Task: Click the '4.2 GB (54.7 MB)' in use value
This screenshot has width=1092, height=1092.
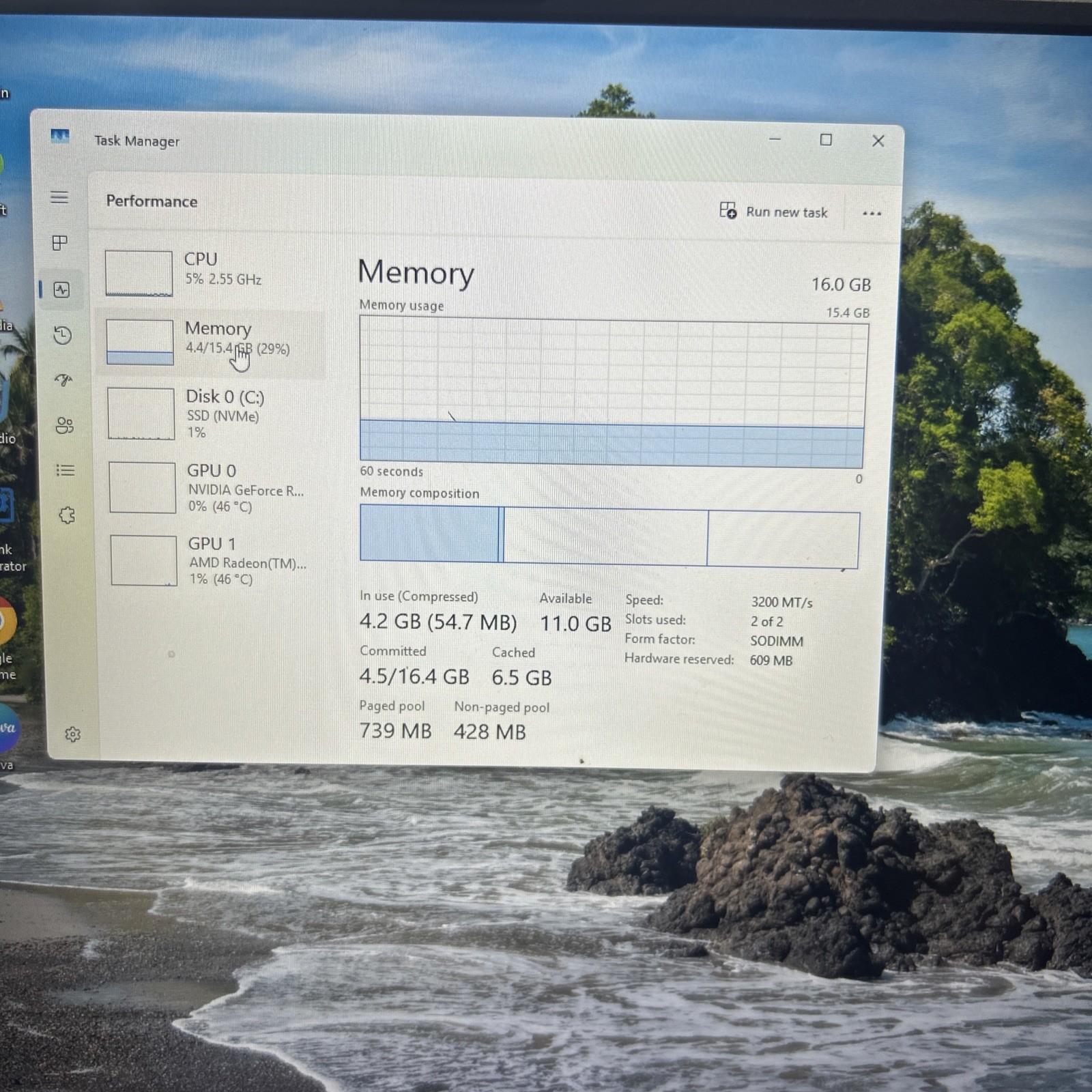Action: [x=438, y=622]
